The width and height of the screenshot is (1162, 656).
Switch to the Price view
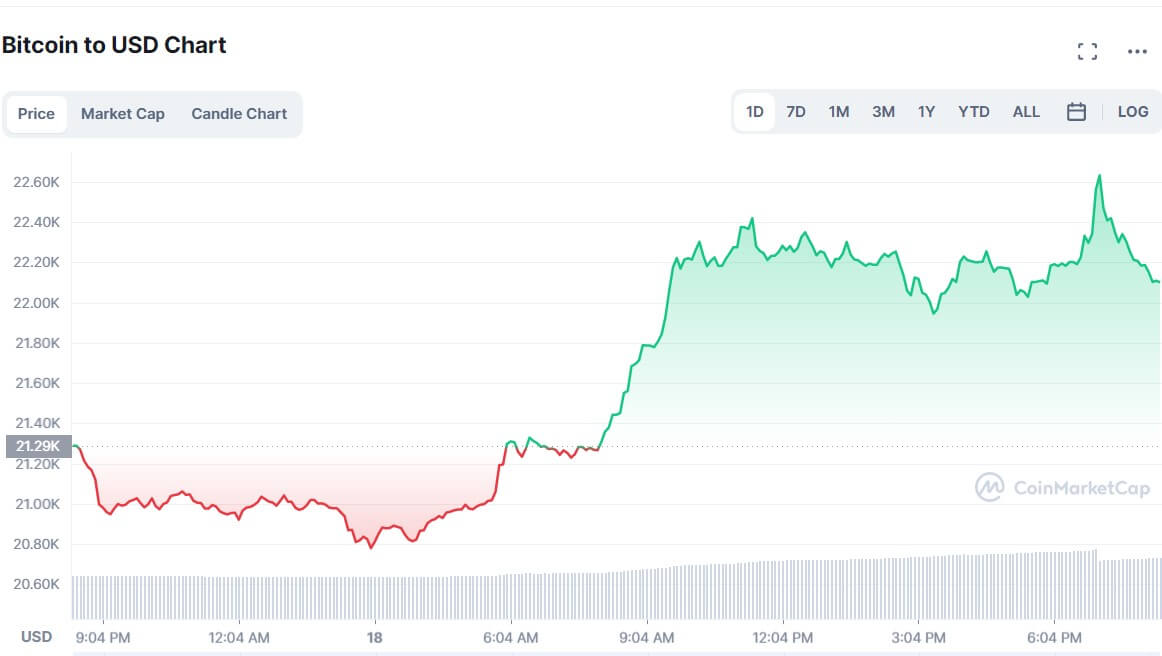pos(36,114)
